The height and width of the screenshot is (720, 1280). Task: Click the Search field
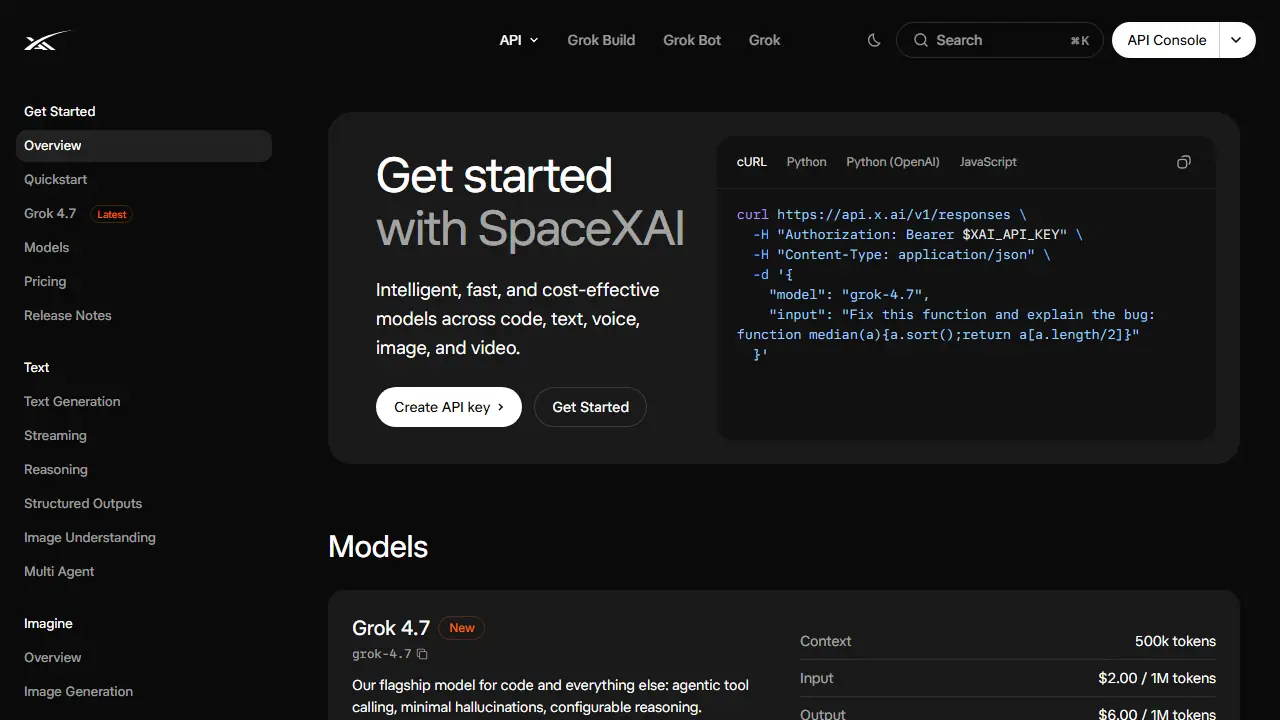(999, 40)
